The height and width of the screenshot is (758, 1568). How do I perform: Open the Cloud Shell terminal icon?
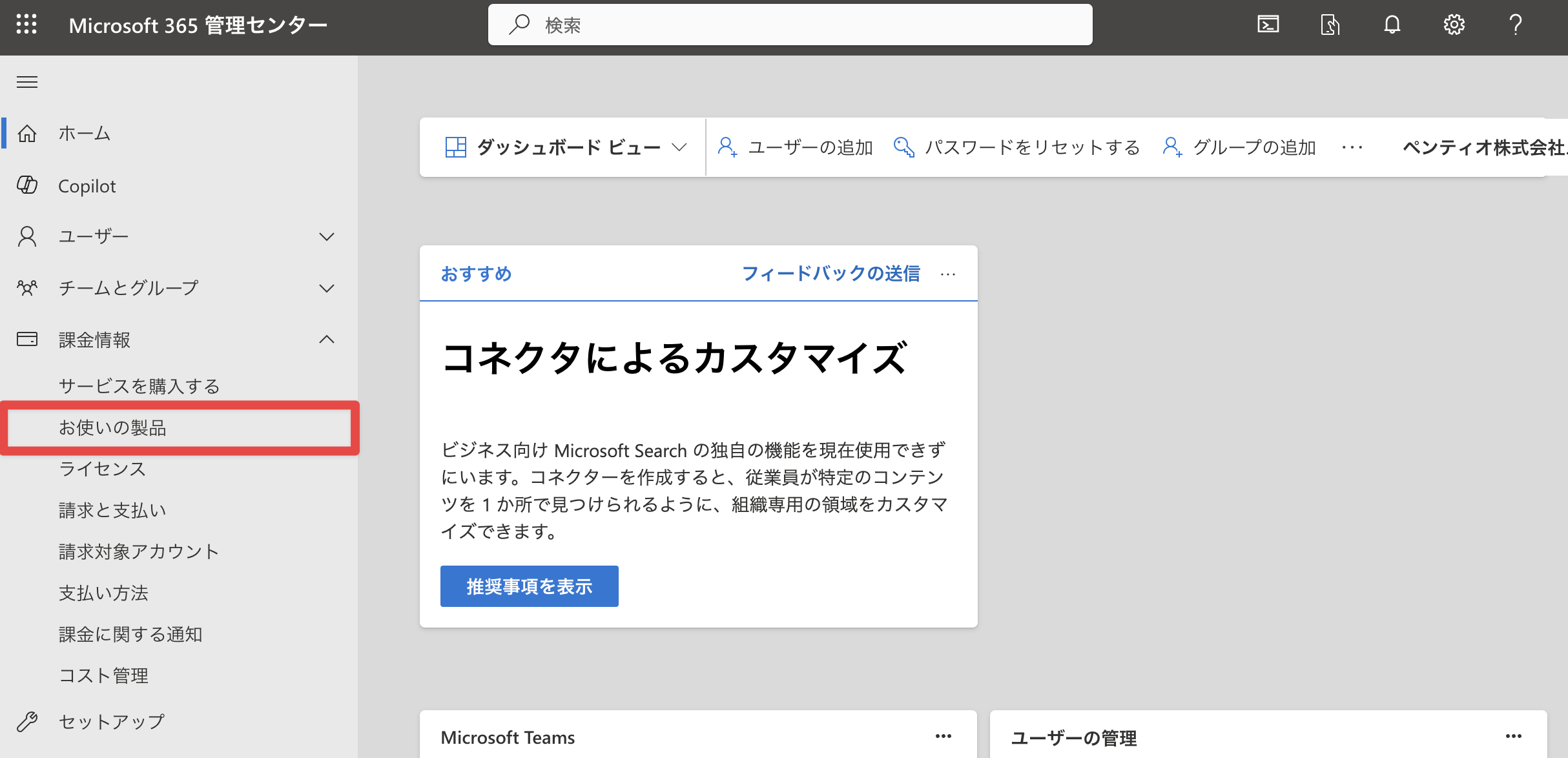coord(1268,25)
